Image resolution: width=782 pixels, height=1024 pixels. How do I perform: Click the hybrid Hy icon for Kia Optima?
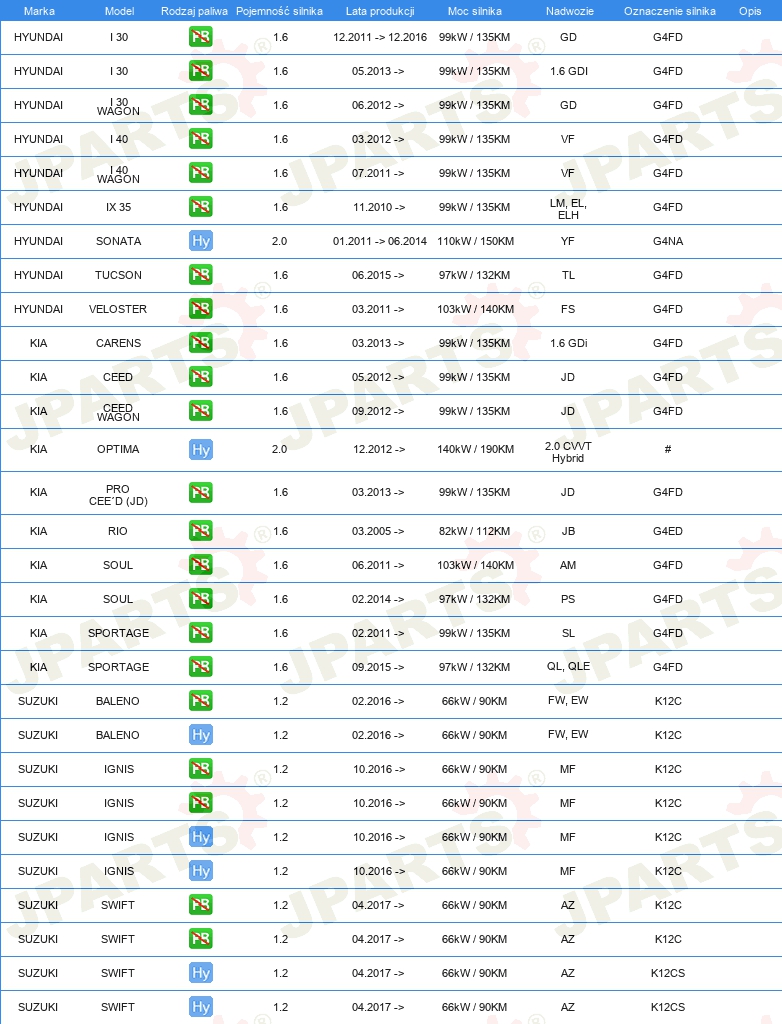(201, 449)
